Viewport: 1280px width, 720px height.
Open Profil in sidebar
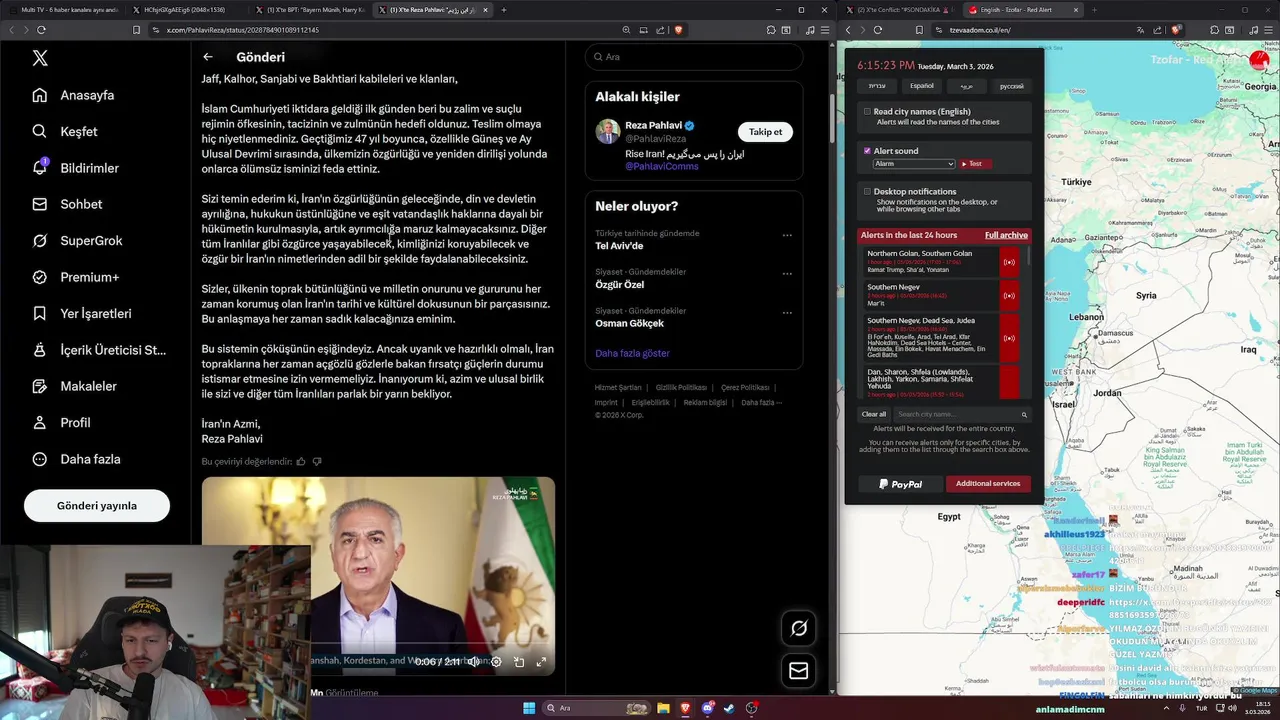(x=62, y=423)
